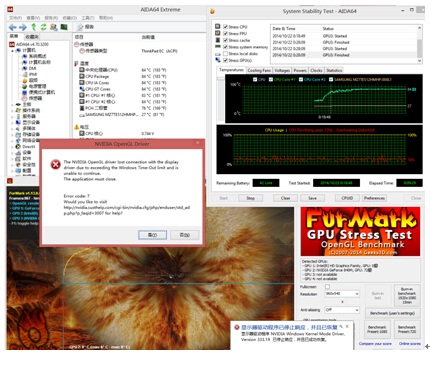This screenshot has width=430, height=369.
Task: Click the down arrow of the log scrollbar
Action: tap(419, 61)
